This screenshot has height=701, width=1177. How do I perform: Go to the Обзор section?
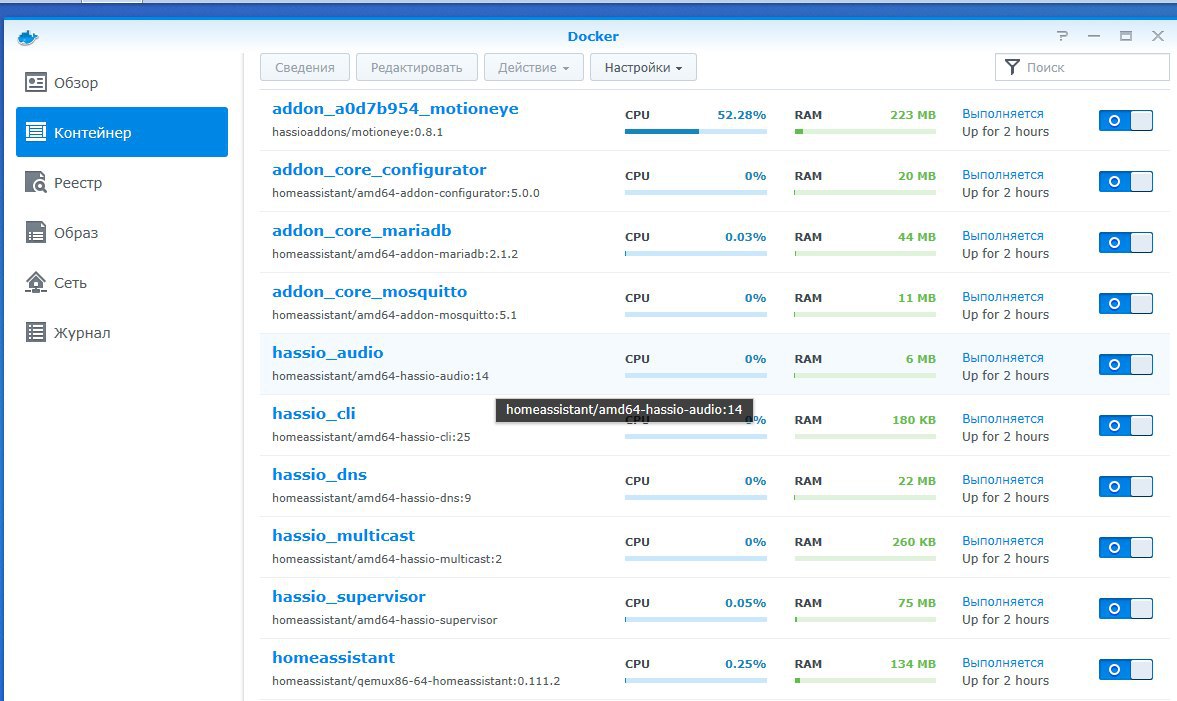(122, 82)
